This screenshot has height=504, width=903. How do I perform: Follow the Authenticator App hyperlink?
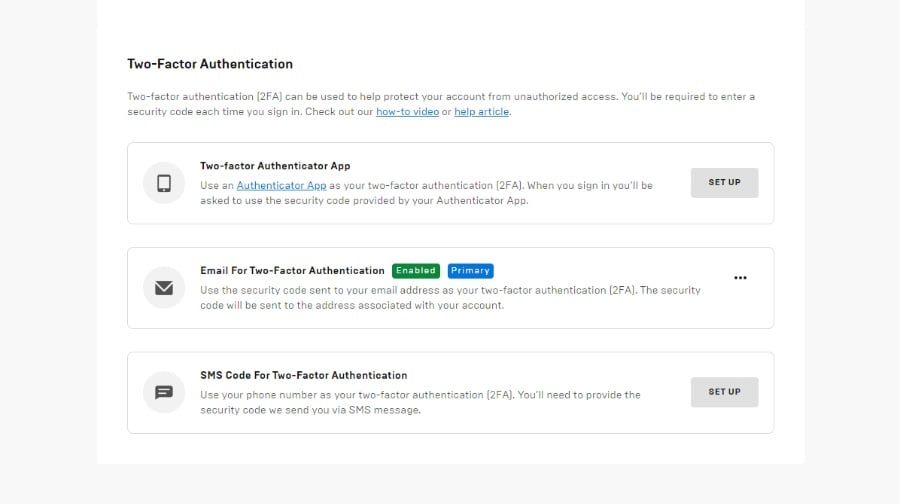[x=281, y=185]
